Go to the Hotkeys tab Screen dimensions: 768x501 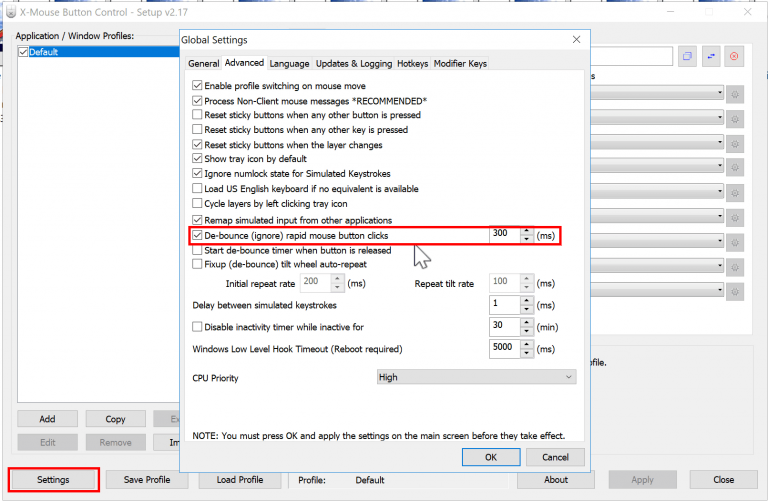(412, 64)
